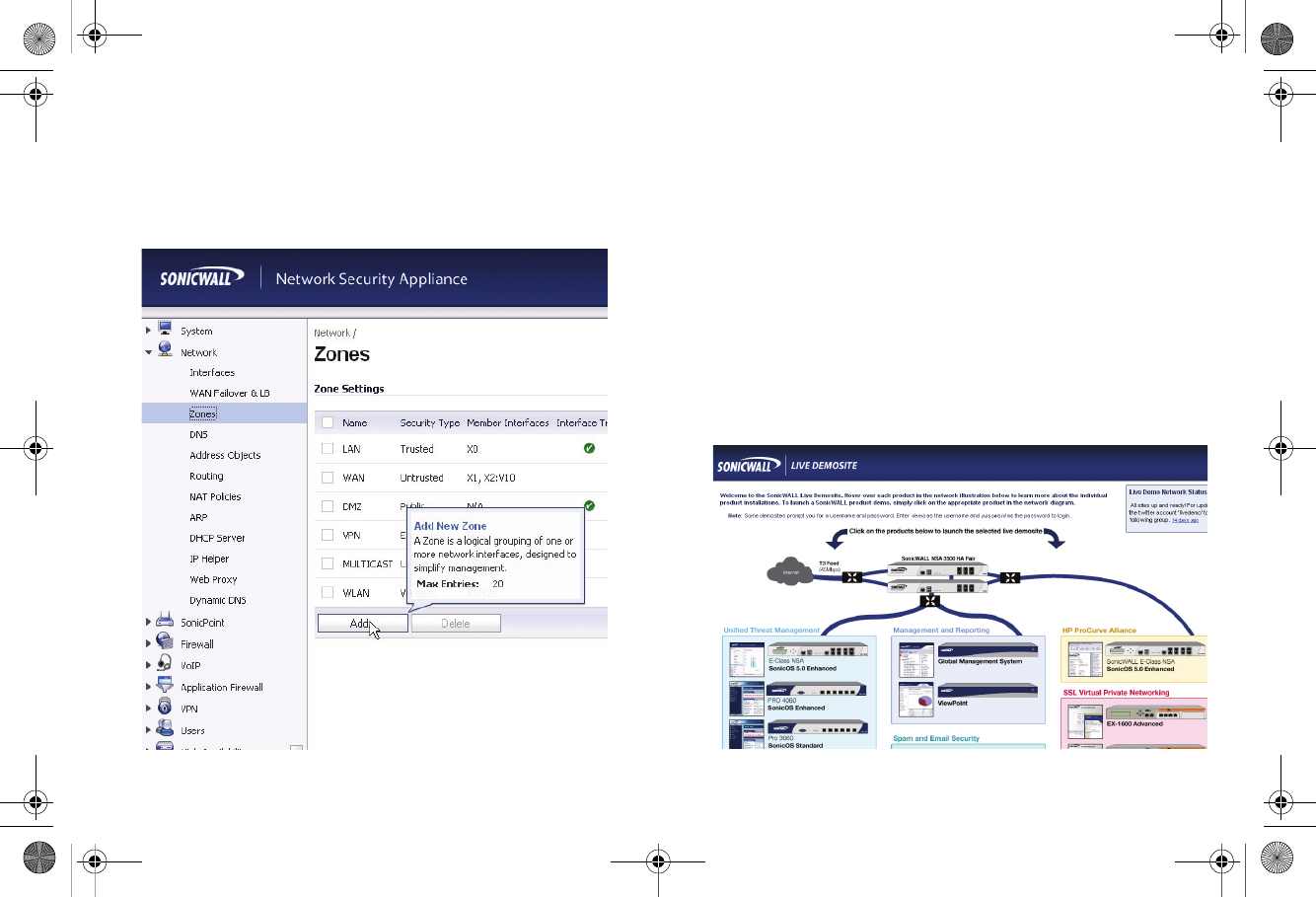This screenshot has width=1316, height=897.
Task: Sort zones by Security Type header
Action: click(x=430, y=423)
